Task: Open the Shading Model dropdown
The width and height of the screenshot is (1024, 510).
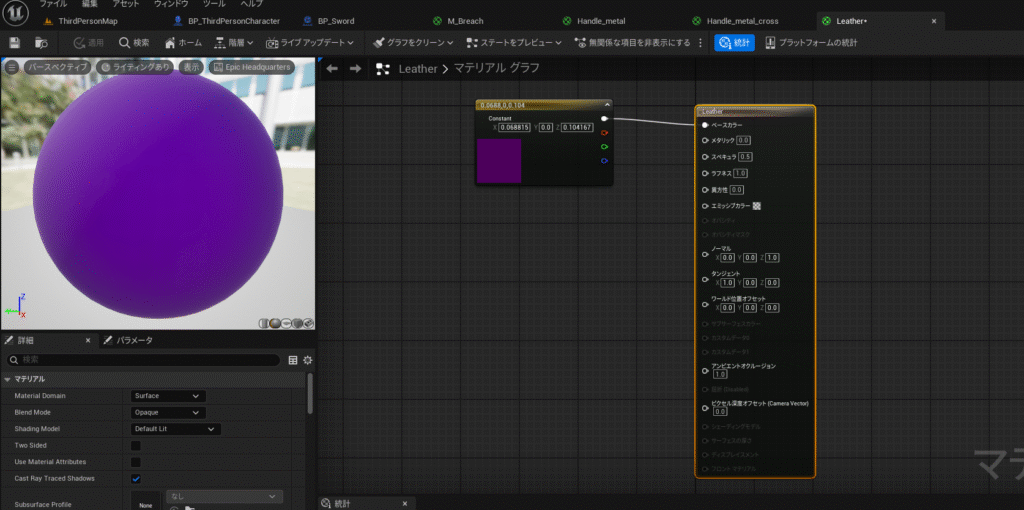Action: point(176,429)
